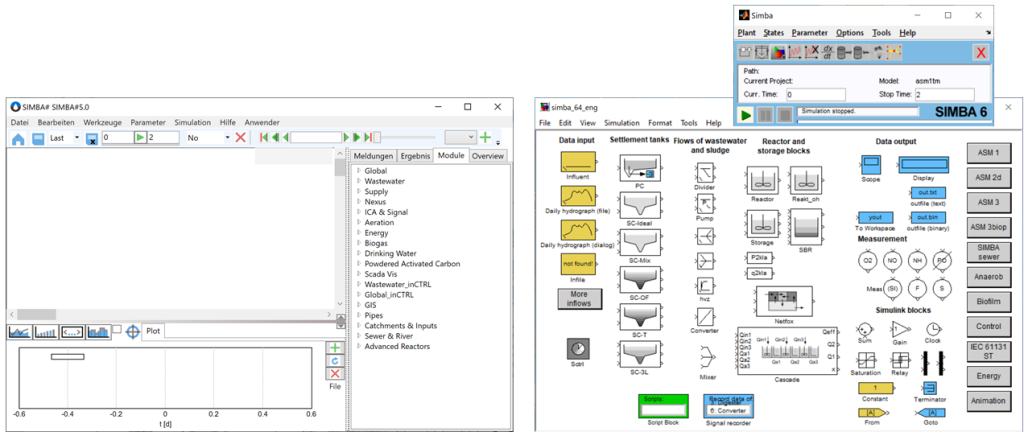Click the red X button in Simba 6 toolbar

point(981,52)
